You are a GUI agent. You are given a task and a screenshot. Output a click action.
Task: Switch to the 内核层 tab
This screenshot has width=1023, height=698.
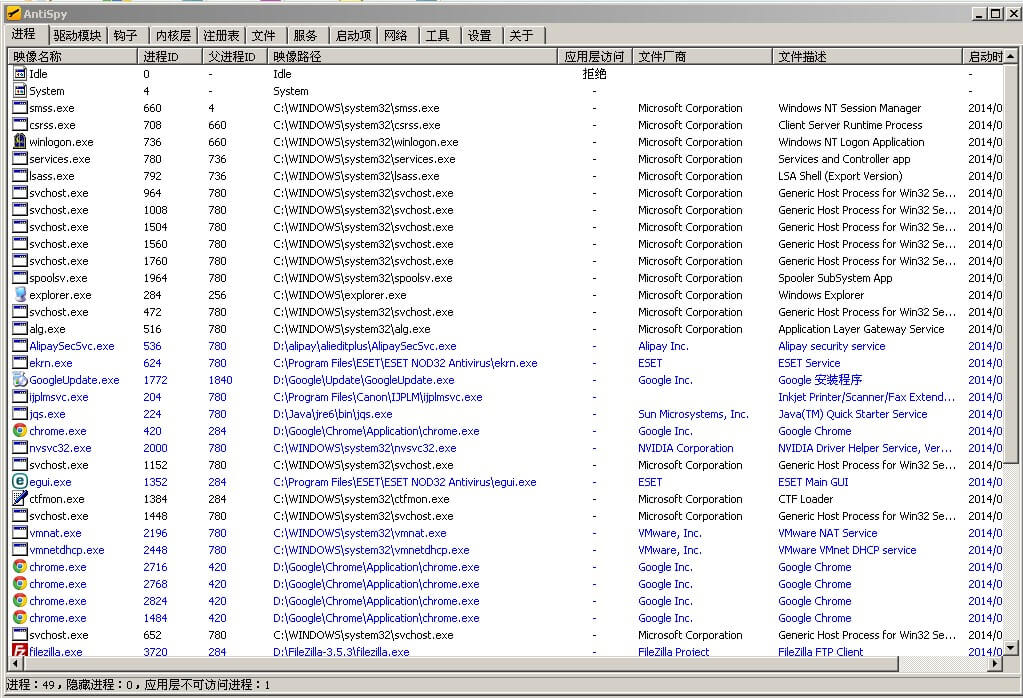click(173, 35)
